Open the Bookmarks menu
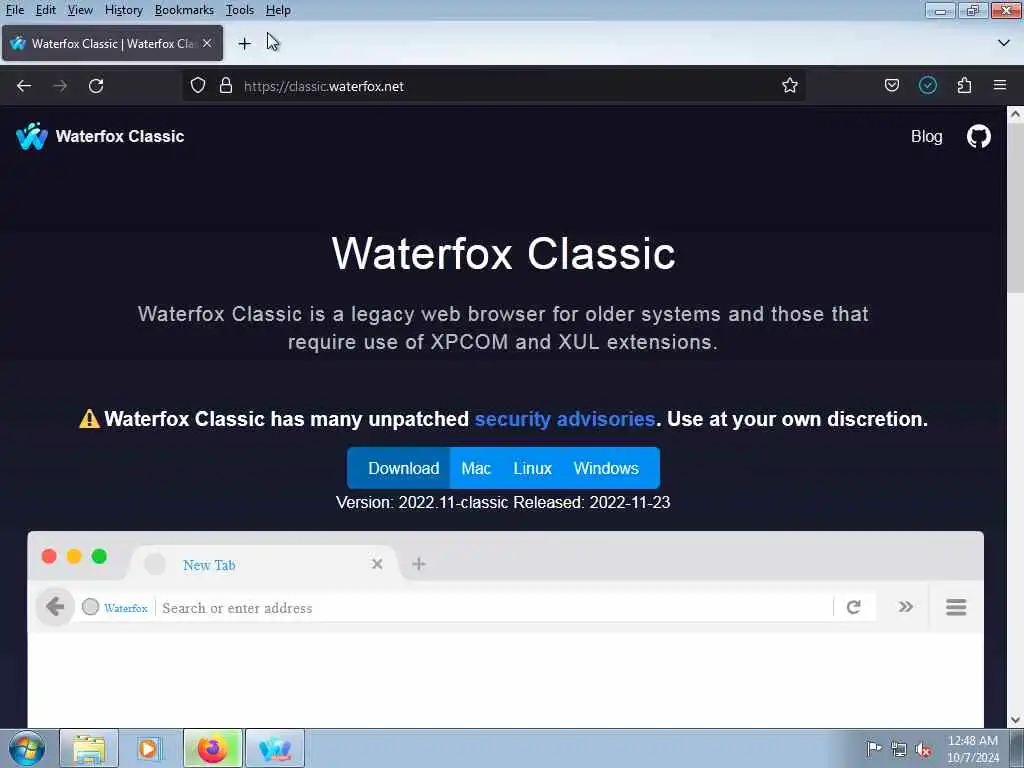Screen dimensions: 1024x768 coord(184,10)
